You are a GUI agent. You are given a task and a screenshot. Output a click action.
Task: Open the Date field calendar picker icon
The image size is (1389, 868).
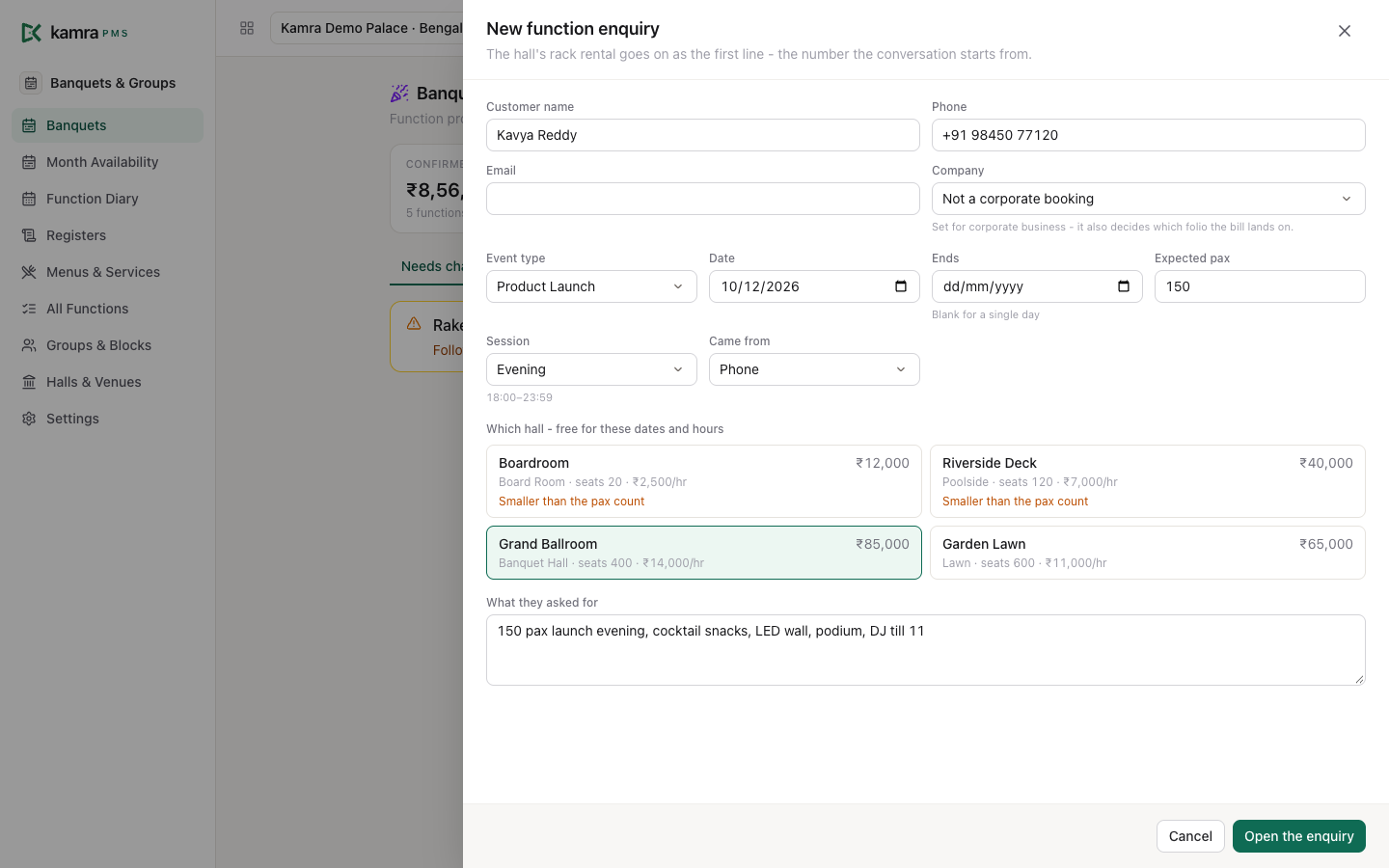tap(901, 286)
